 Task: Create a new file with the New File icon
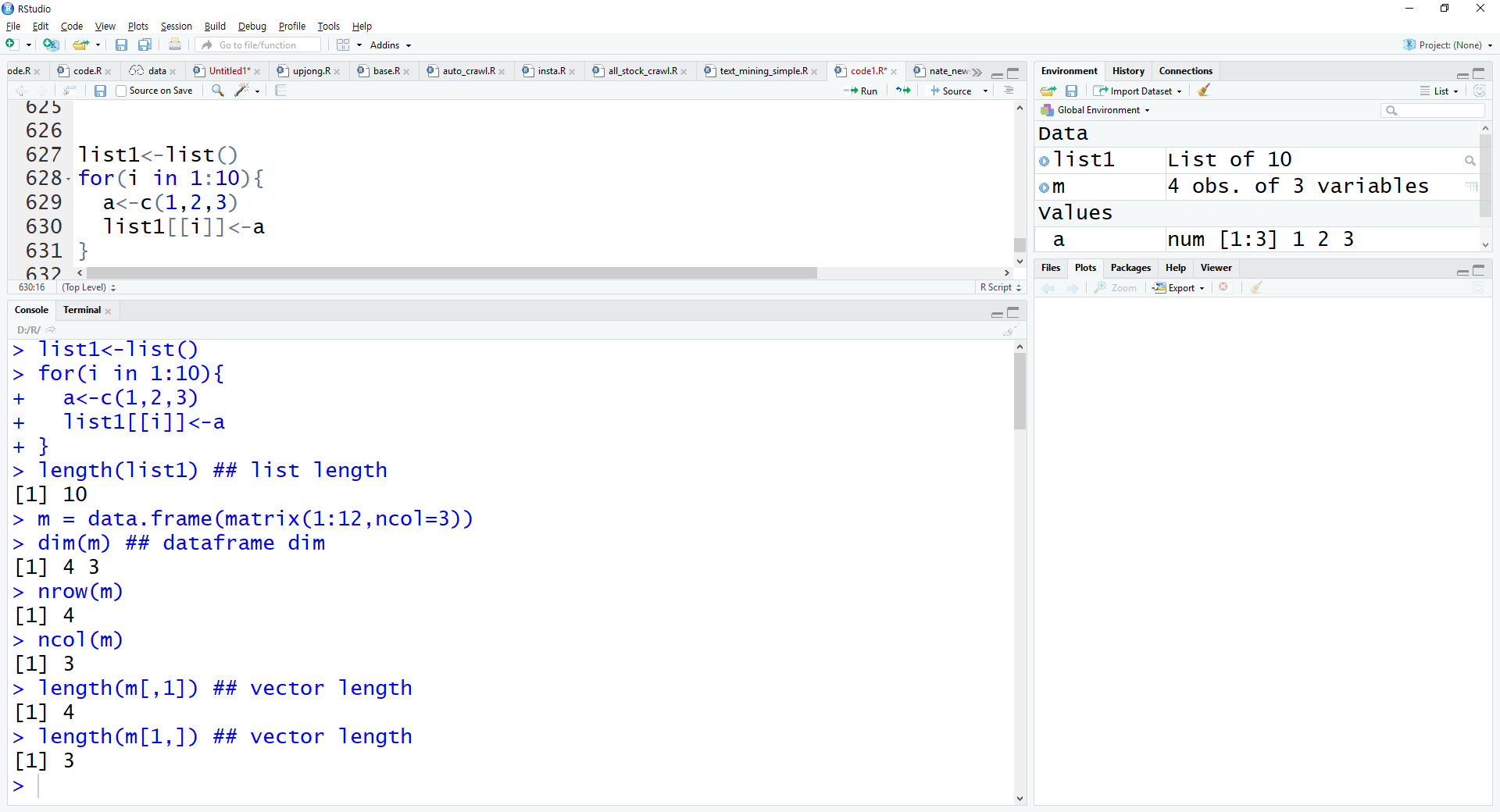coord(12,45)
